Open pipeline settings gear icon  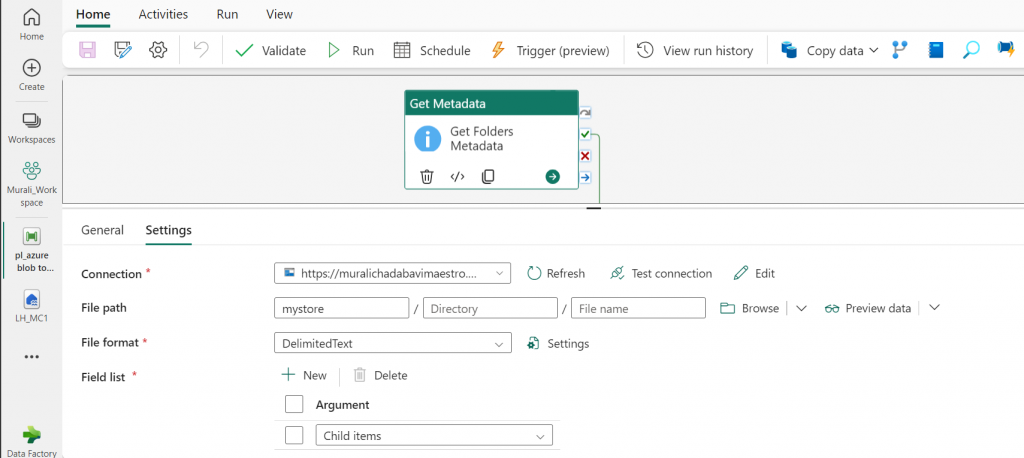pos(157,50)
